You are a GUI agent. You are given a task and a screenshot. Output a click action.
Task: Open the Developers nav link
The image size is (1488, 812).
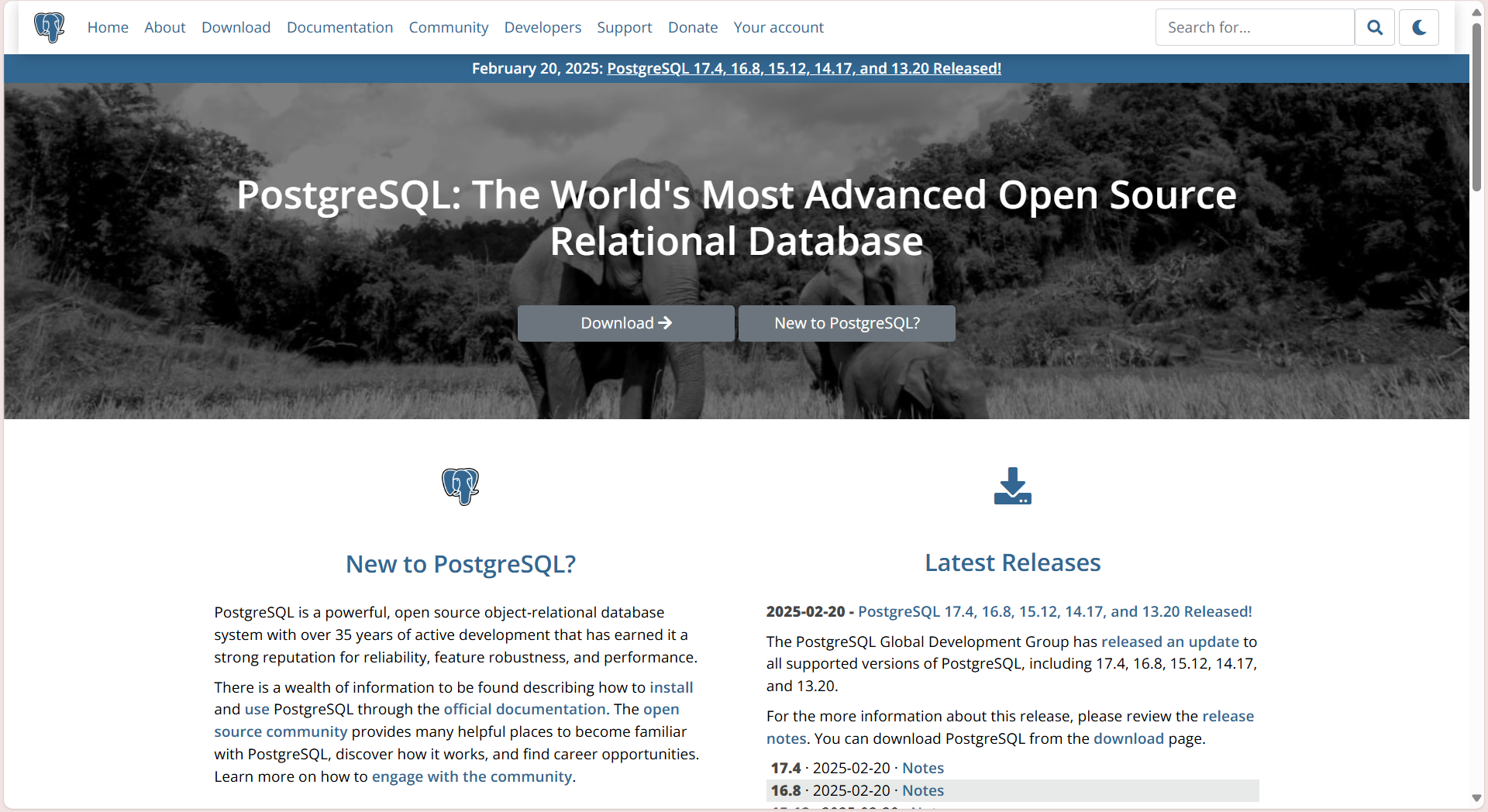click(x=542, y=27)
